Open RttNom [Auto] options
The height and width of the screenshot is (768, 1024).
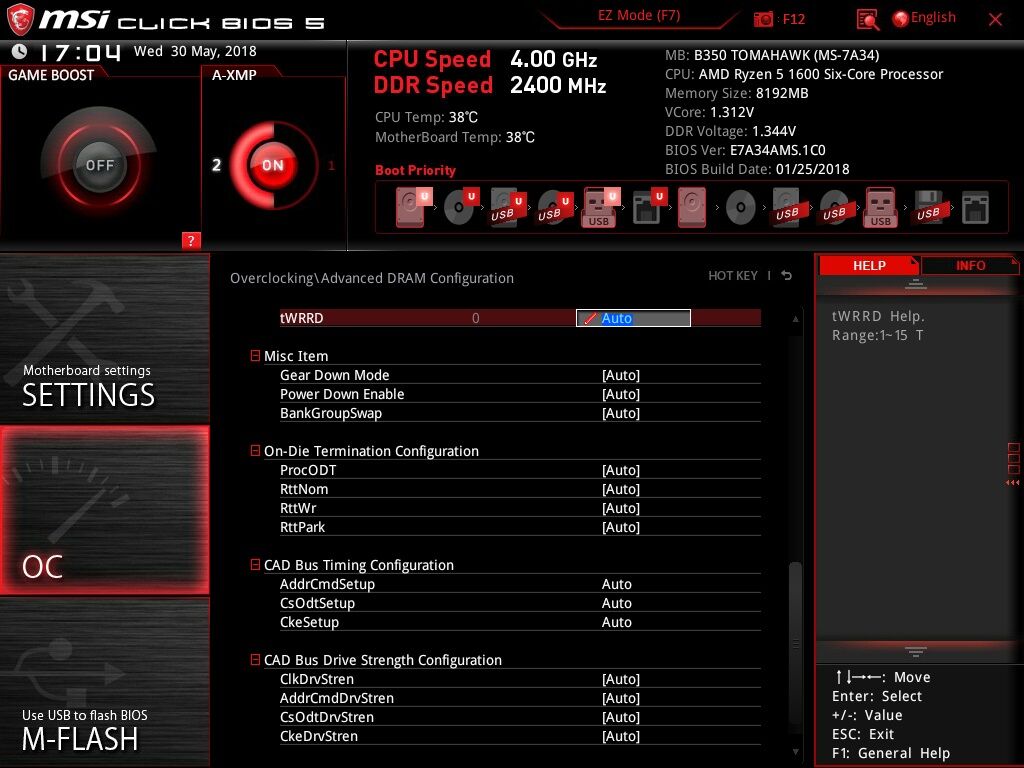tap(620, 489)
